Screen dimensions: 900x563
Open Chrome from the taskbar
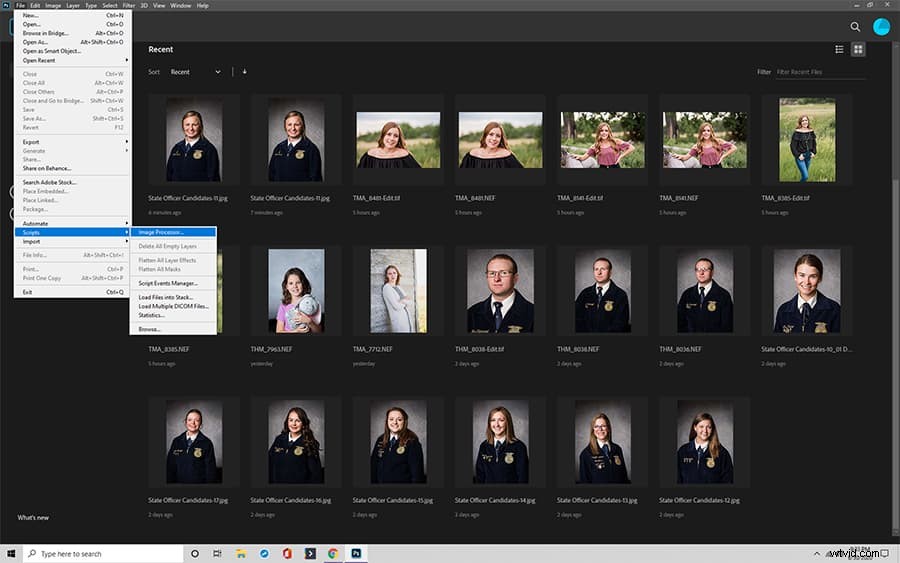click(333, 554)
